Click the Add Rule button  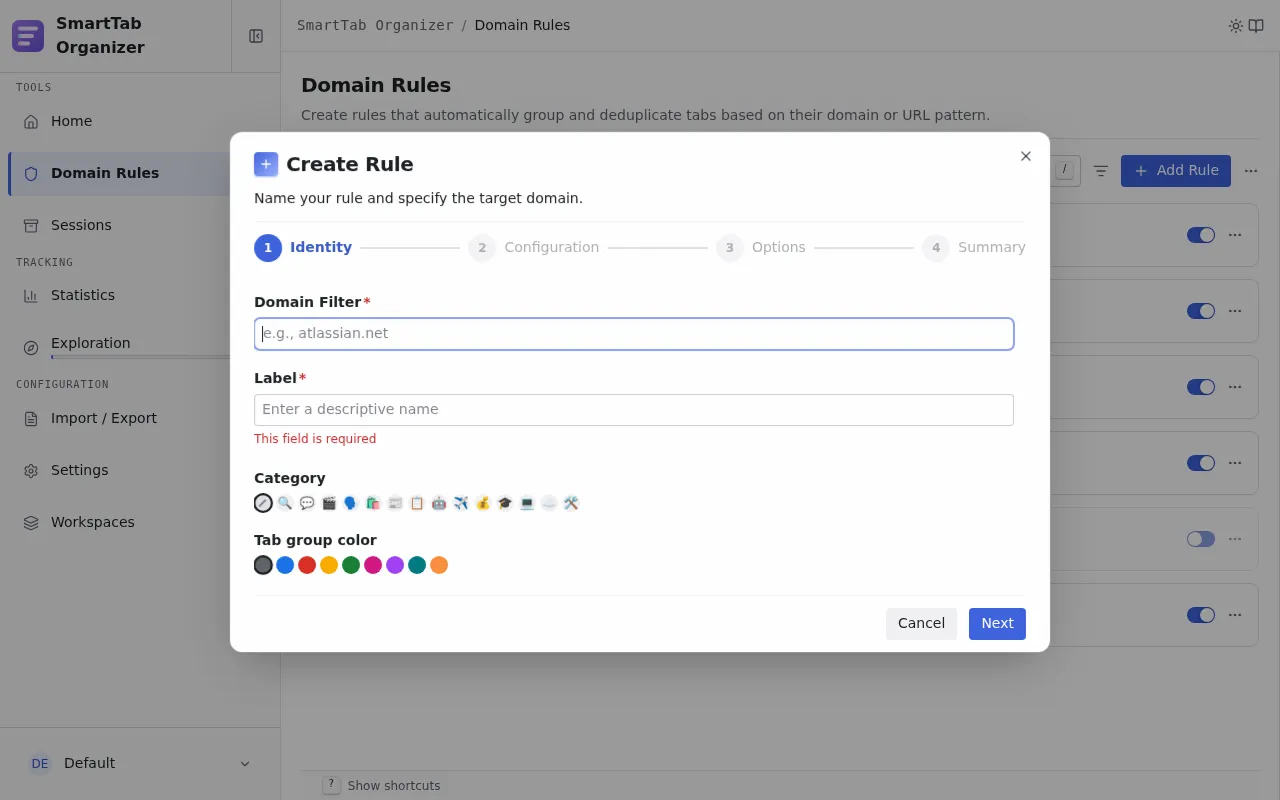(x=1176, y=171)
